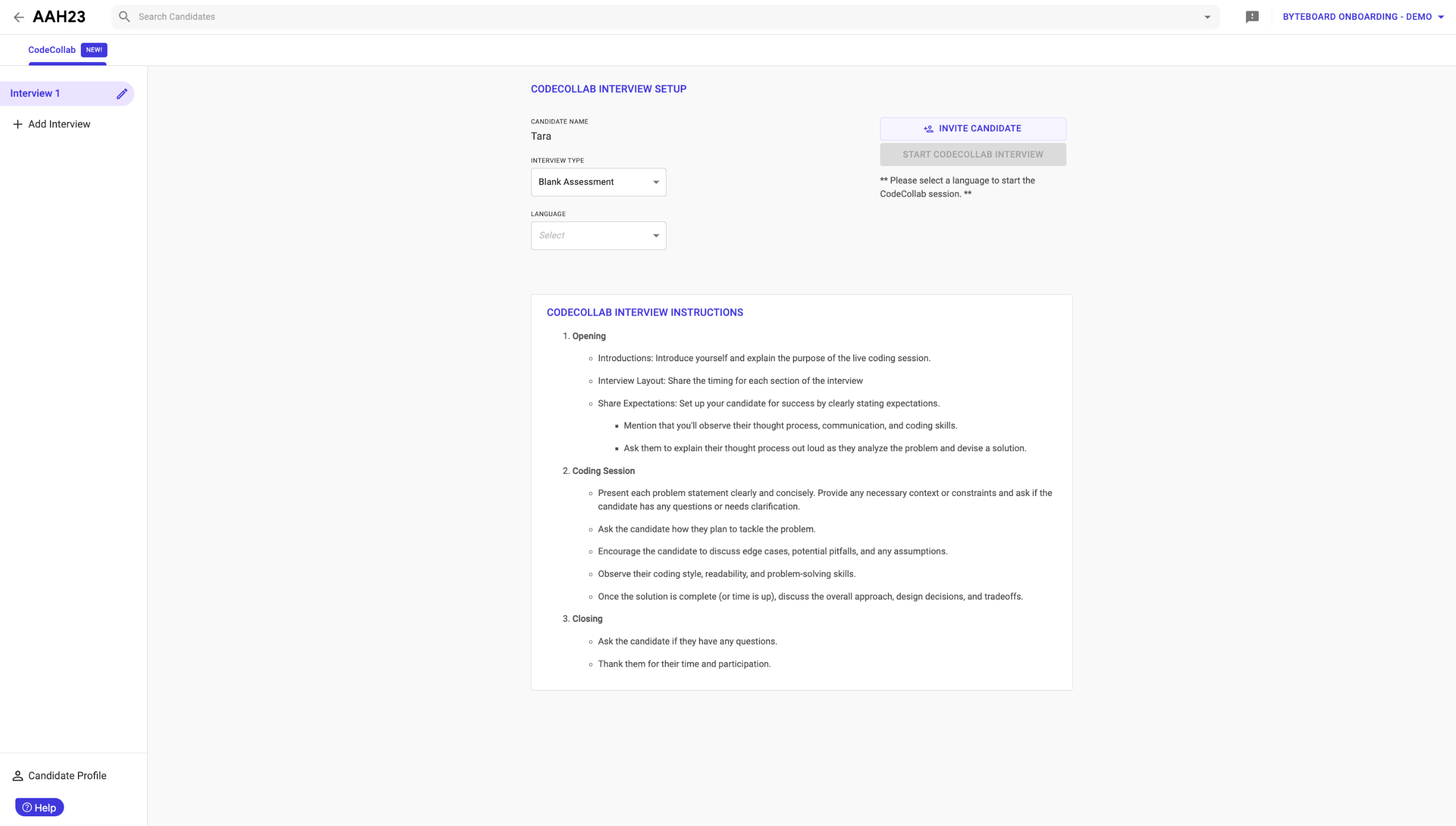Click the plus icon beside Add Interview
Viewport: 1456px width, 826px height.
coord(18,124)
